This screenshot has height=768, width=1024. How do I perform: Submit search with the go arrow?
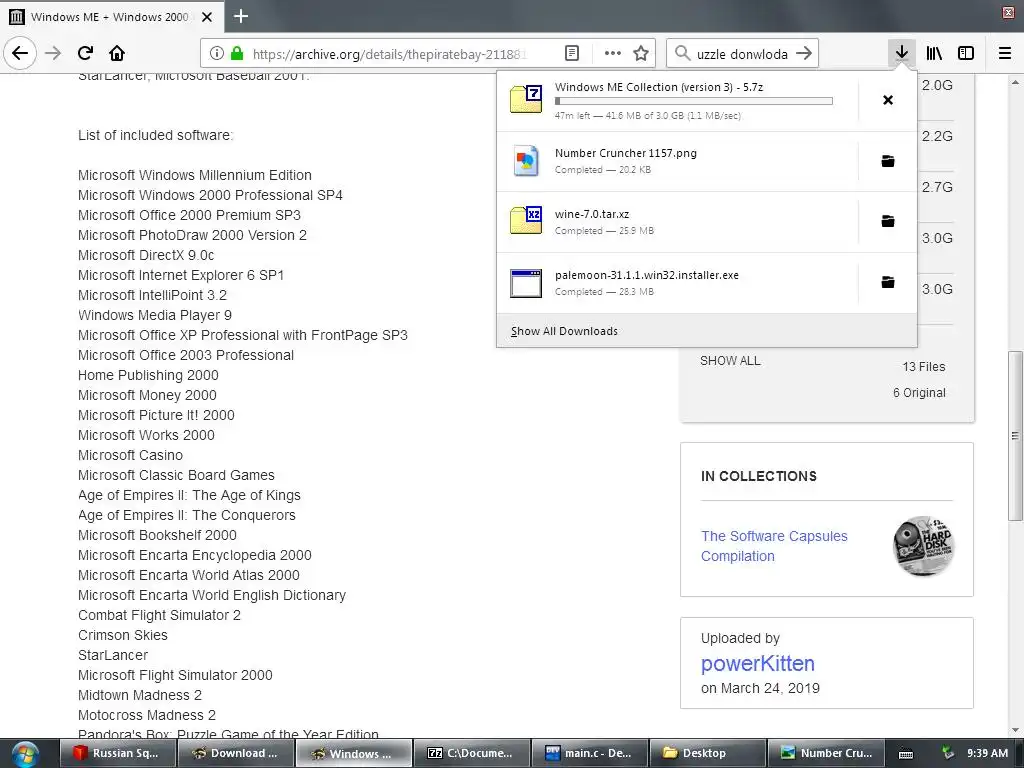805,54
